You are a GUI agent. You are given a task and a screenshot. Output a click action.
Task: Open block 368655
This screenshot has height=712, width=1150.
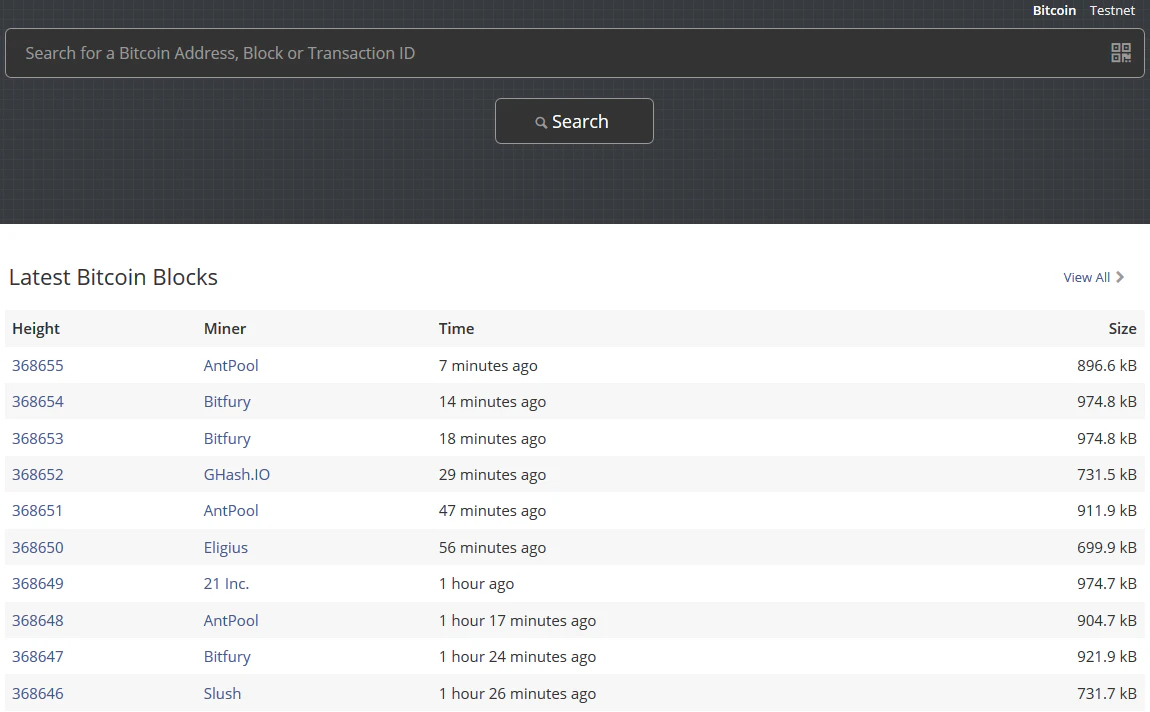37,365
